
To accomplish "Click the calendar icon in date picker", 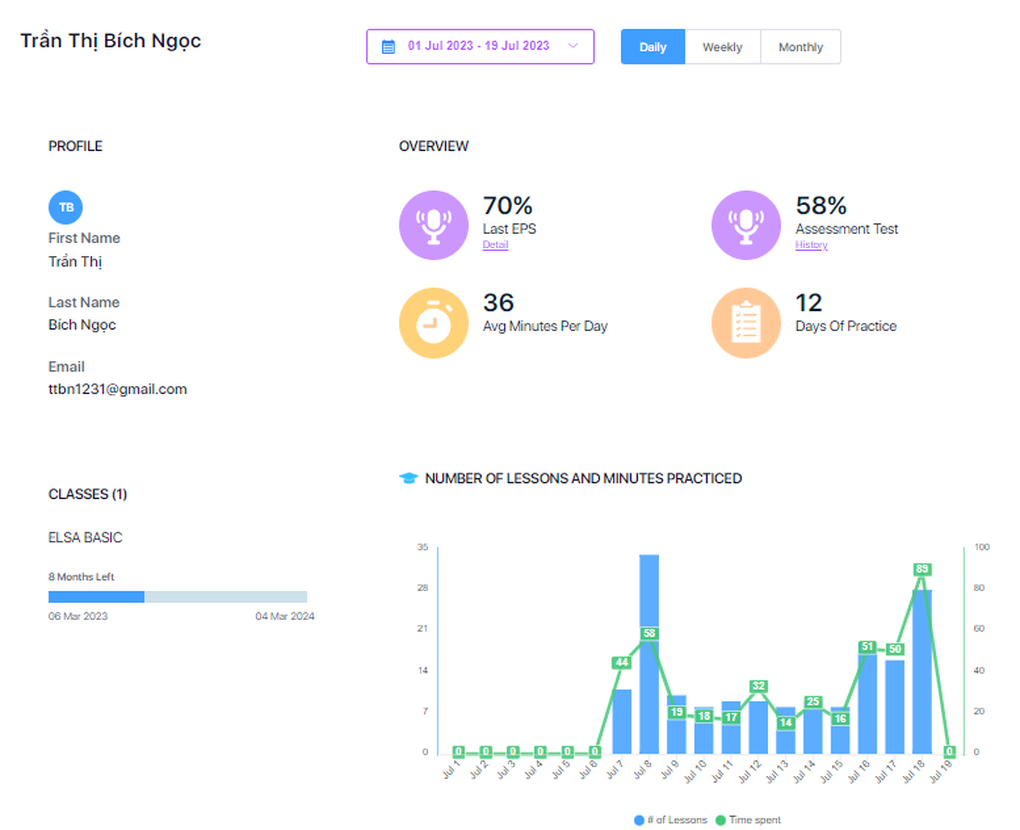I will [x=389, y=46].
